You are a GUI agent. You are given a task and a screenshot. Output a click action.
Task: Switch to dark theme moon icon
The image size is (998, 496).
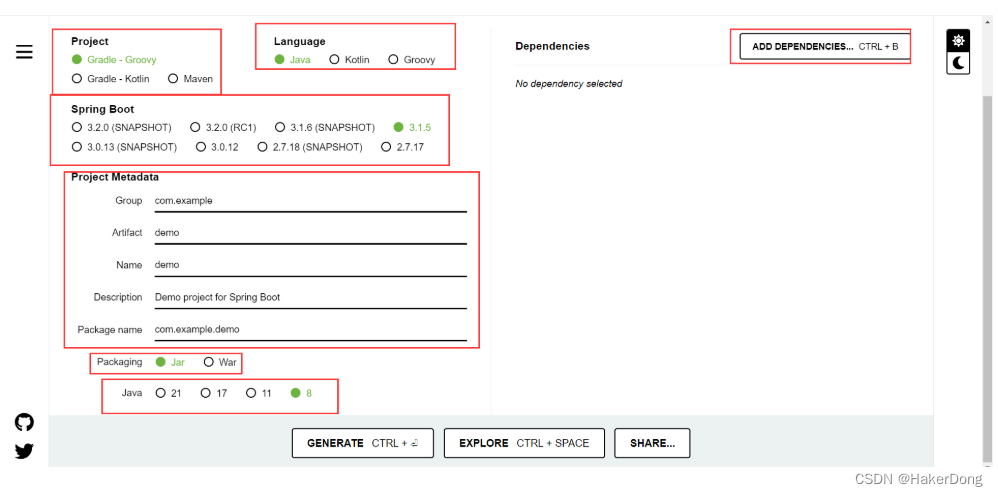[959, 63]
